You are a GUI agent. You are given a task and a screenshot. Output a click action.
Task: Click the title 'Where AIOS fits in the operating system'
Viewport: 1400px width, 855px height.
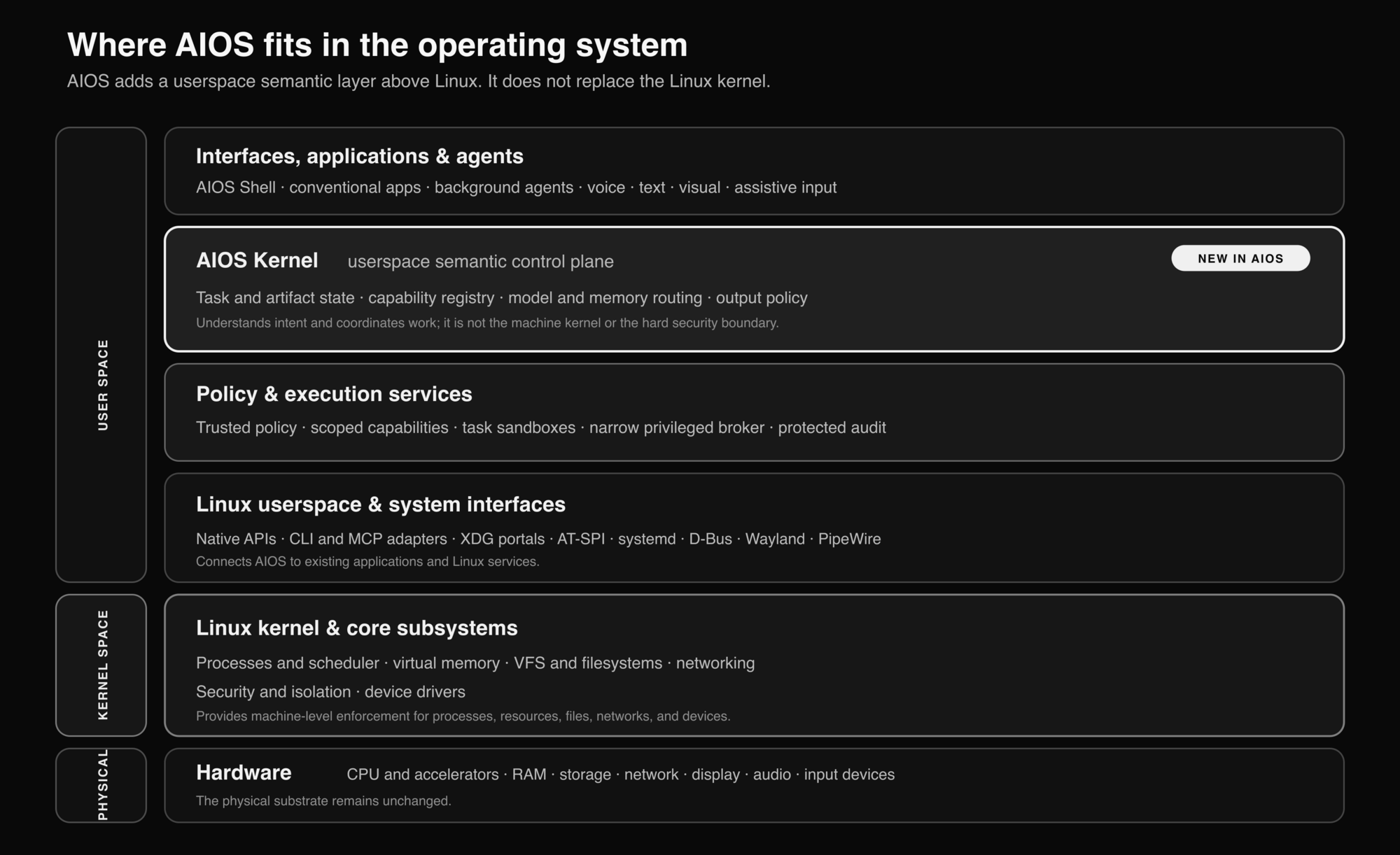[377, 45]
